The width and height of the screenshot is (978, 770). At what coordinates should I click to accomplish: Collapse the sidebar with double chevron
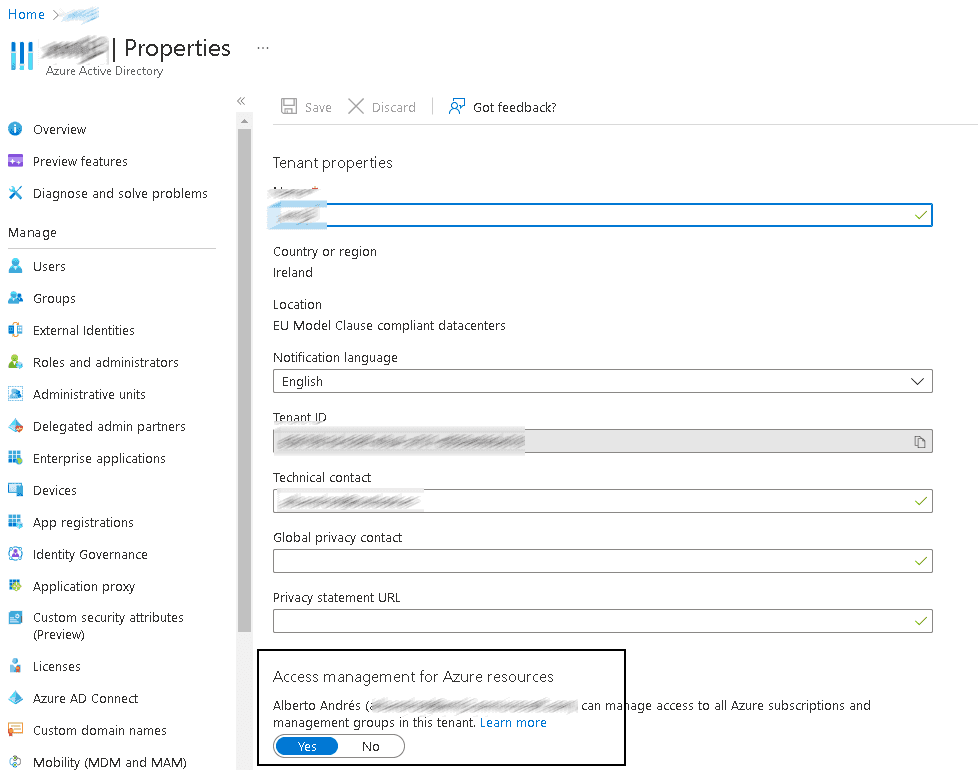click(241, 101)
